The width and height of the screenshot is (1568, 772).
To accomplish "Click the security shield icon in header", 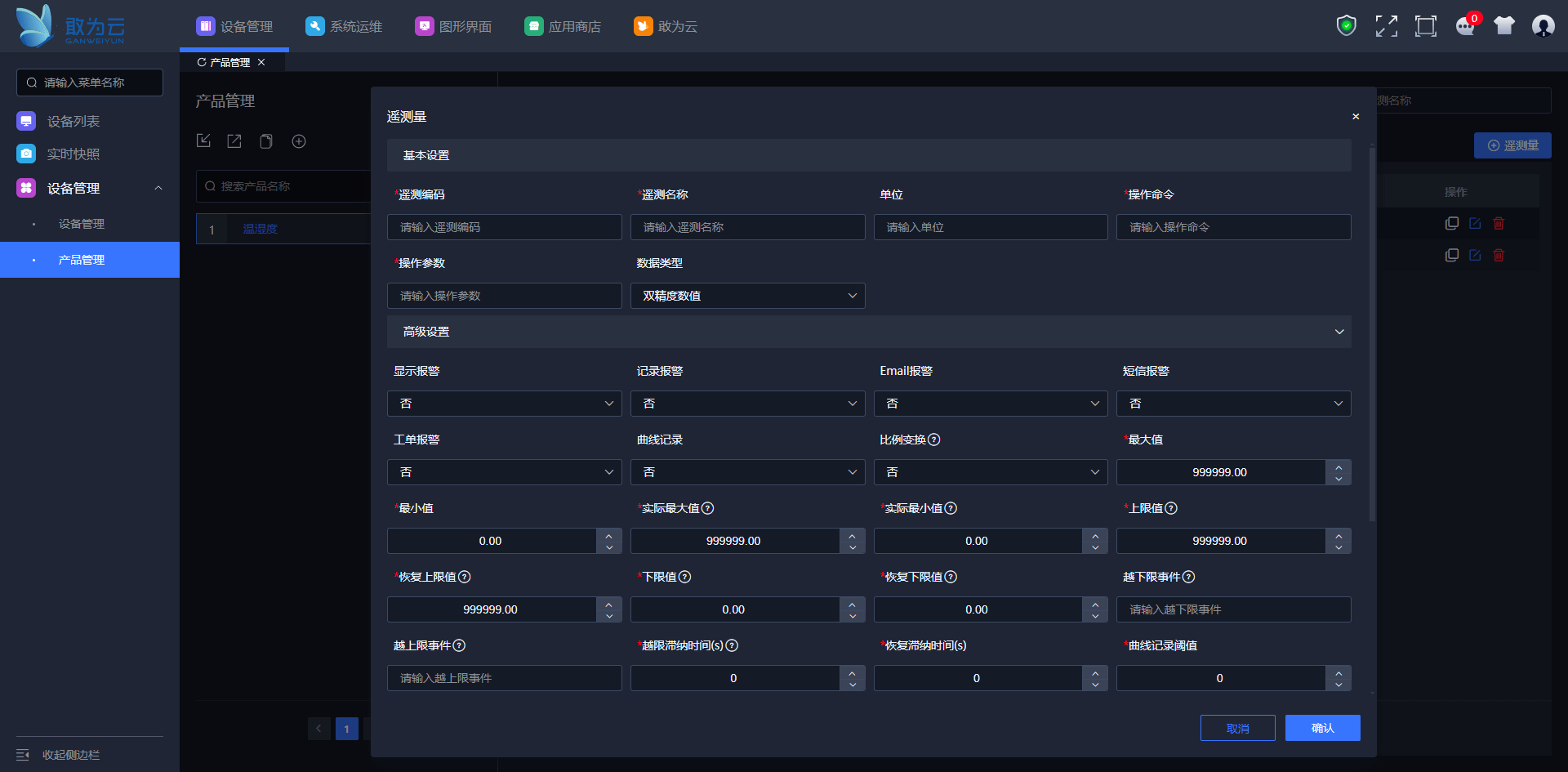I will [x=1346, y=26].
